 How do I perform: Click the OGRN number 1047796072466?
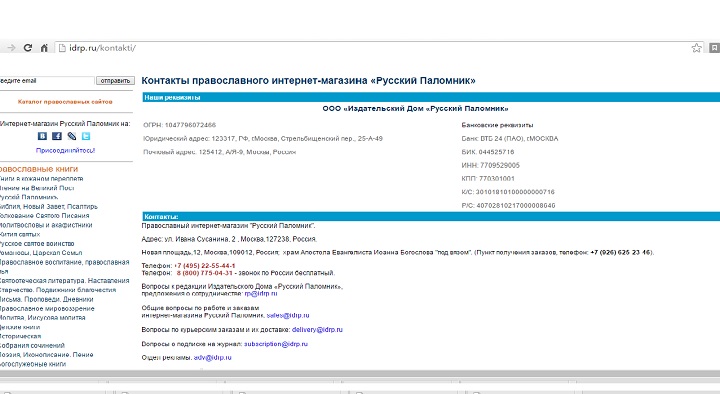pos(190,125)
